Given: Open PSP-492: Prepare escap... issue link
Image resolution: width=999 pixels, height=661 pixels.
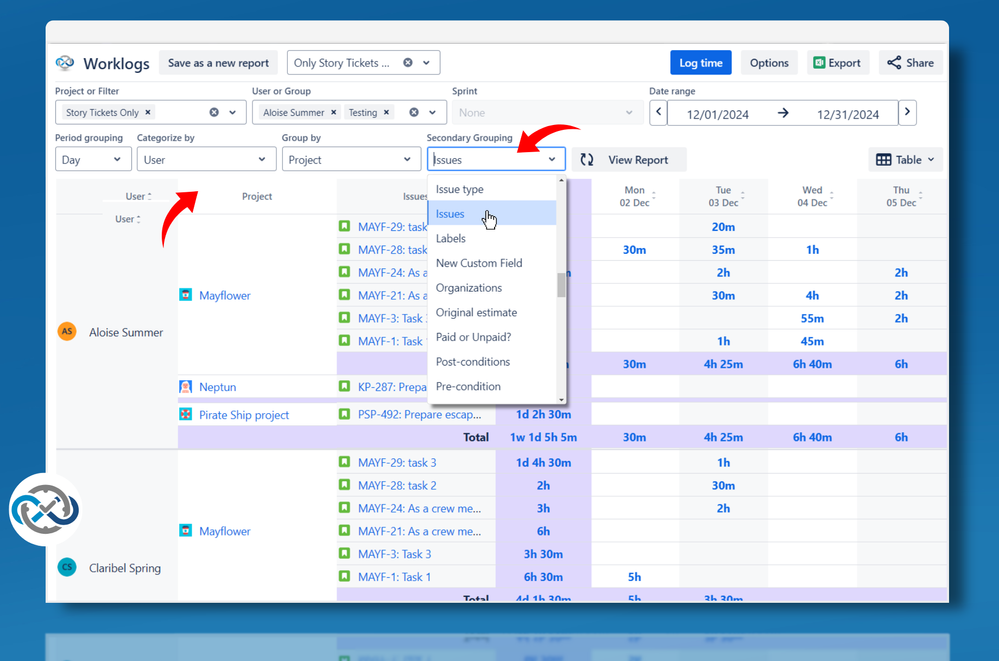Looking at the screenshot, I should 419,414.
